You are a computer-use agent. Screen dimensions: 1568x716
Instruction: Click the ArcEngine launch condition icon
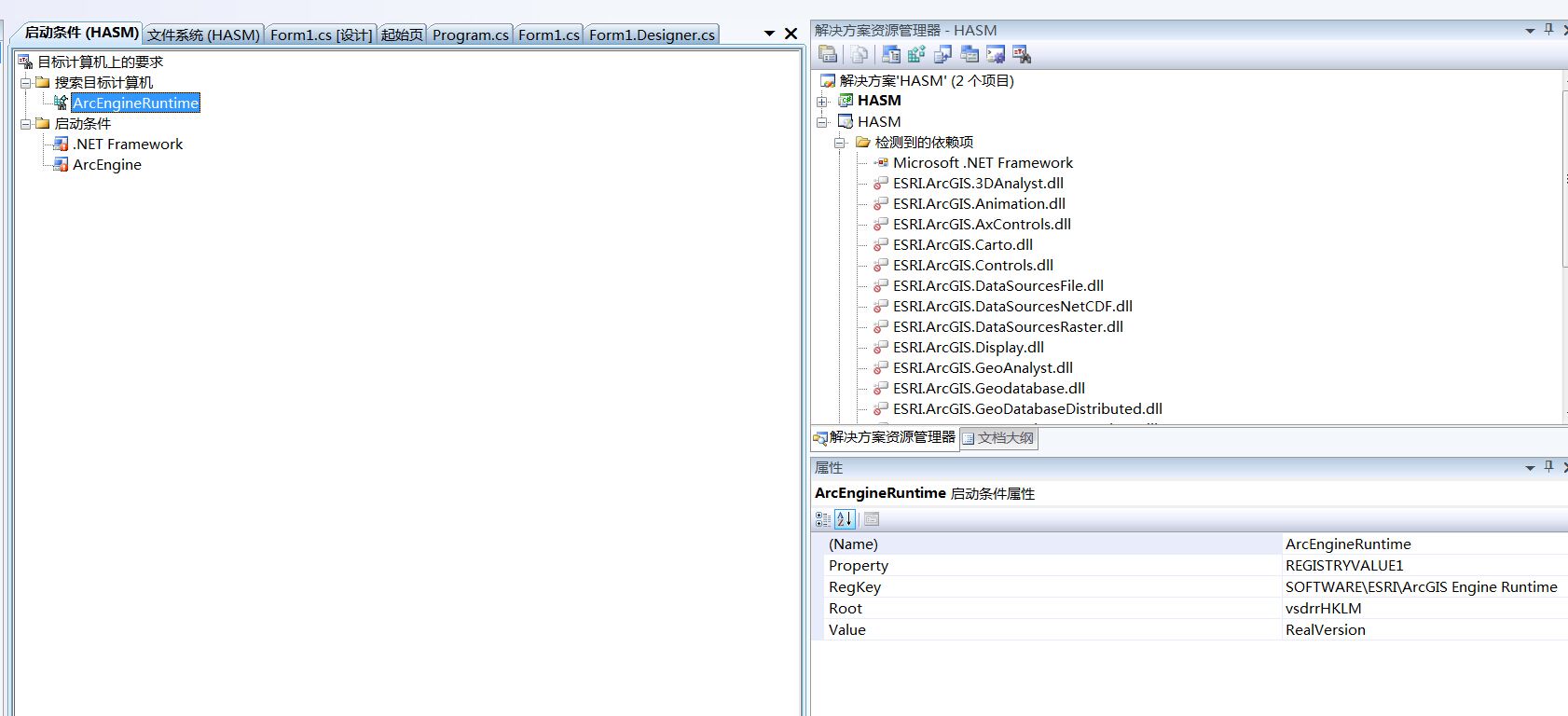(61, 164)
